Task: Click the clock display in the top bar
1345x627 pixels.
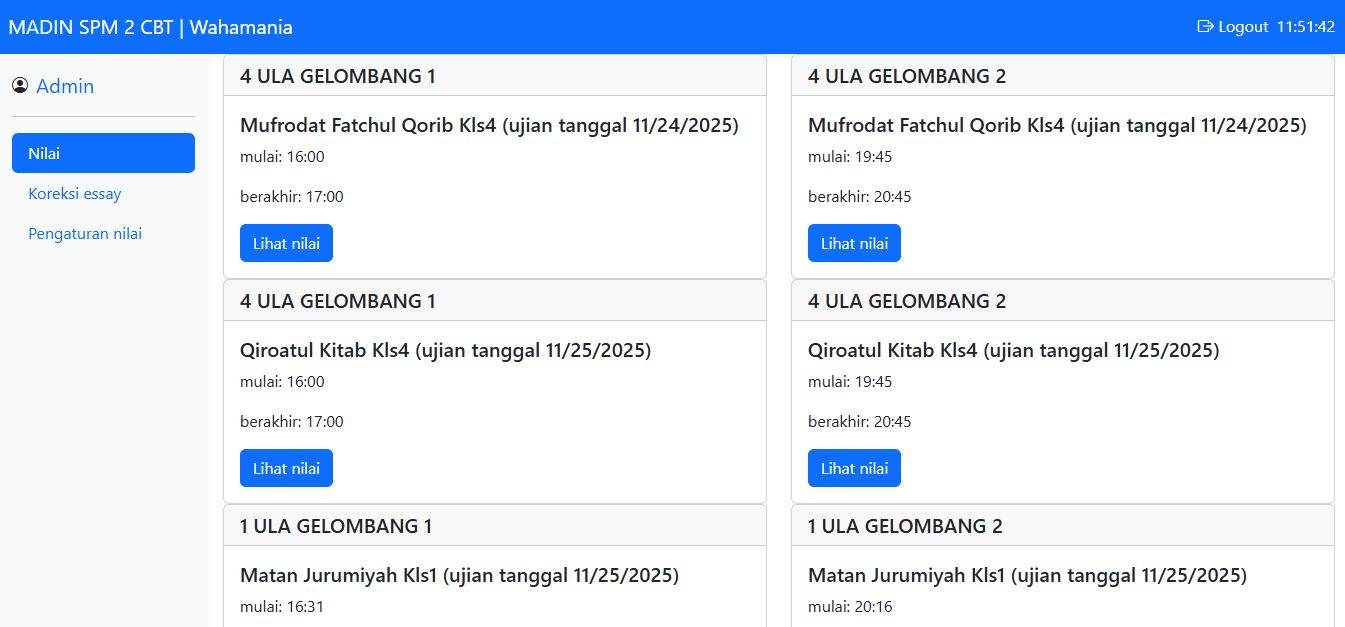Action: (1306, 27)
